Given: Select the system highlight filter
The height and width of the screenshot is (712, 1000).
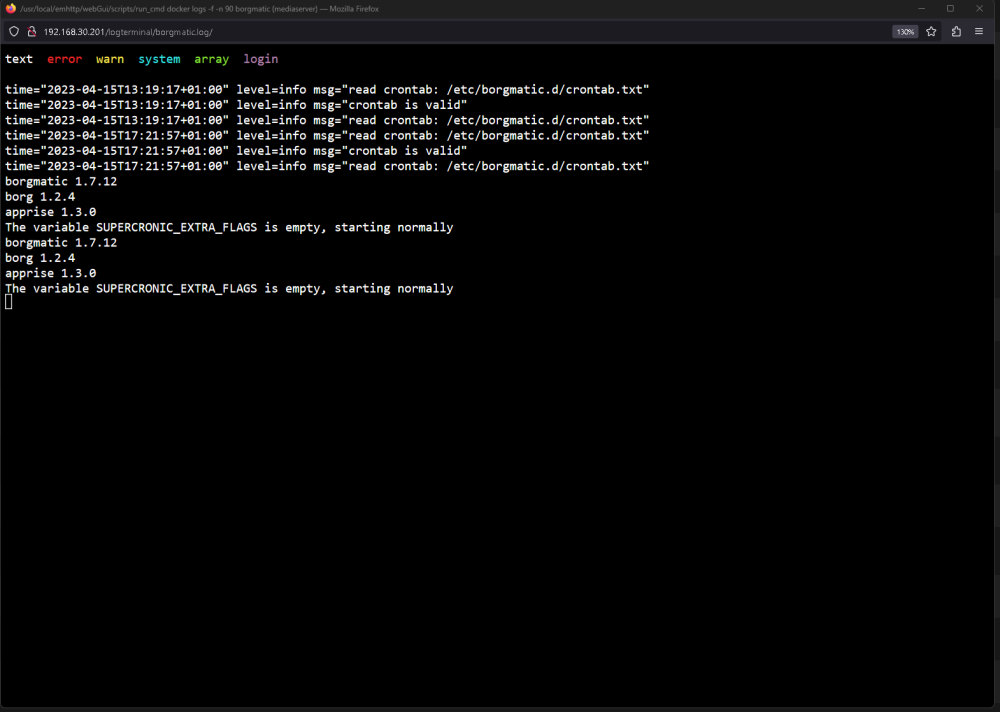Looking at the screenshot, I should [159, 59].
